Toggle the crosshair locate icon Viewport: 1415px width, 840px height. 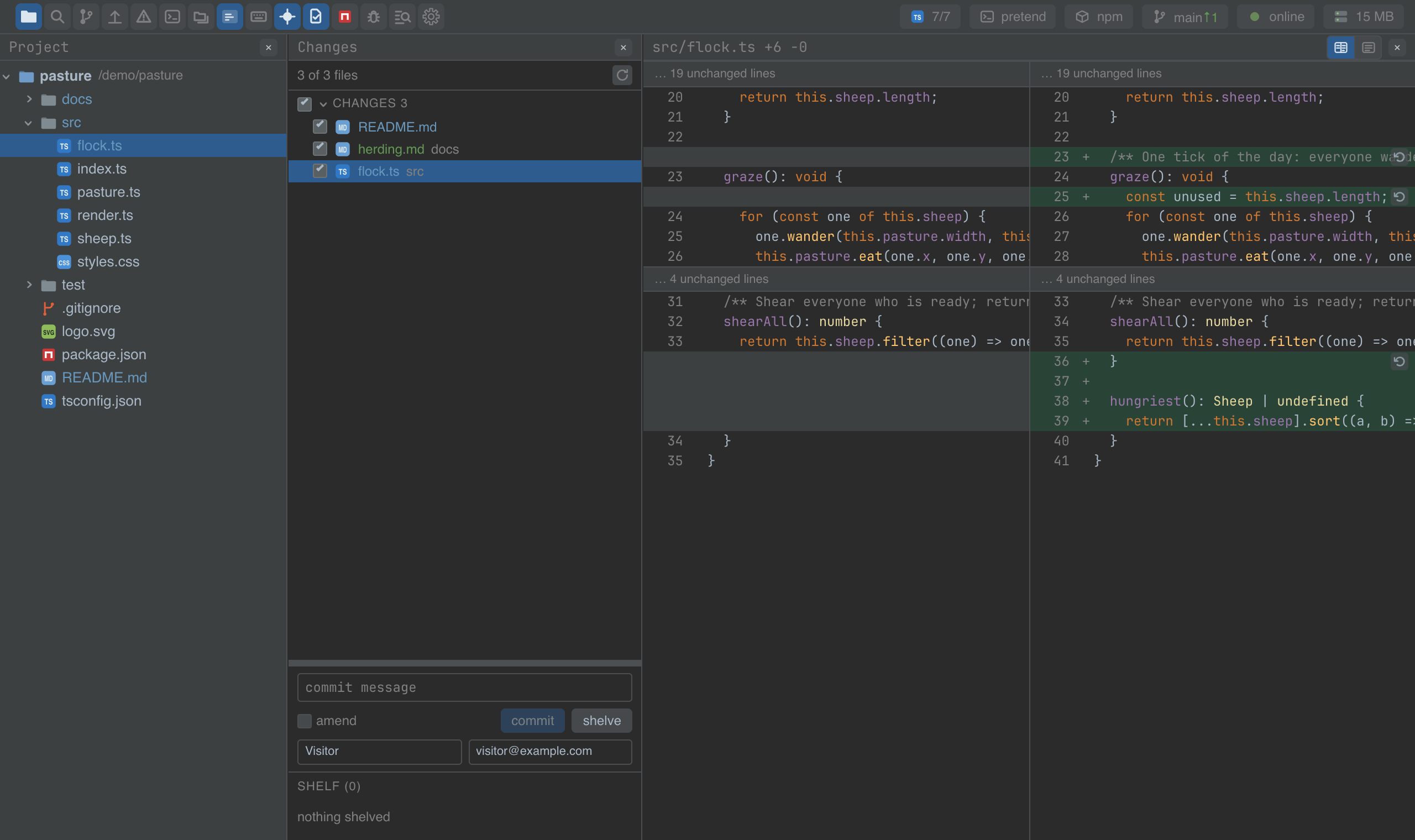(287, 17)
